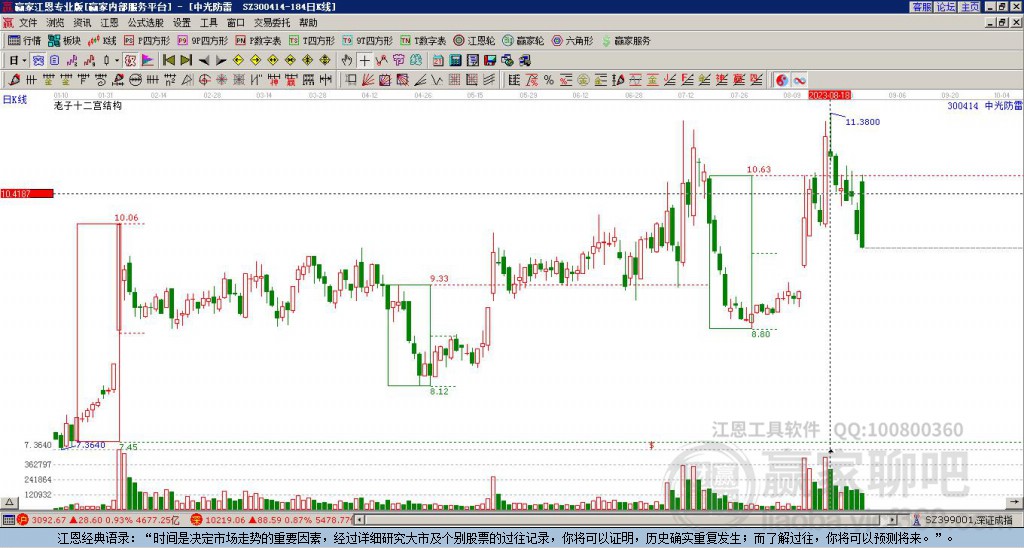
Task: Click the 日K线 chart label
Action: click(15, 100)
